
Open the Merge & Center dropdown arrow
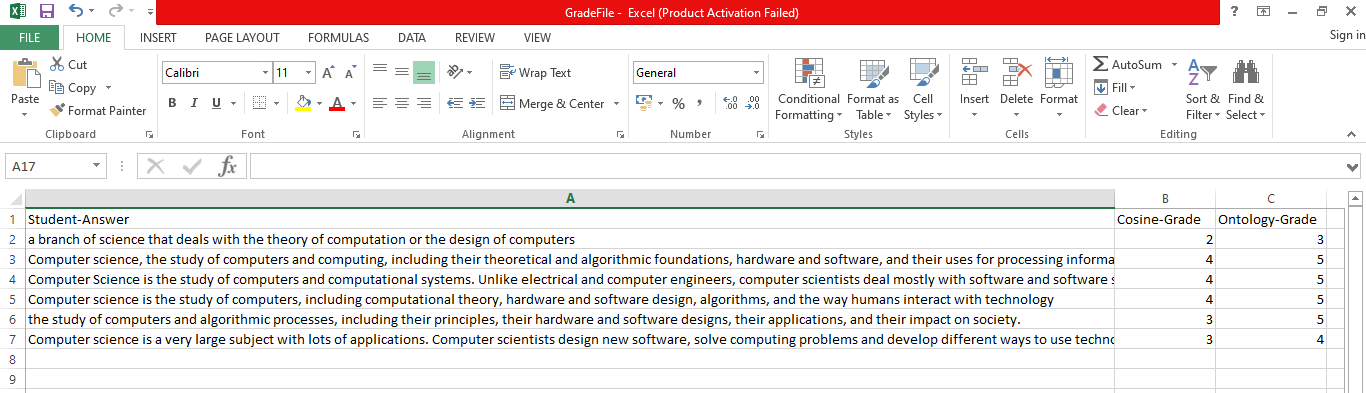616,103
